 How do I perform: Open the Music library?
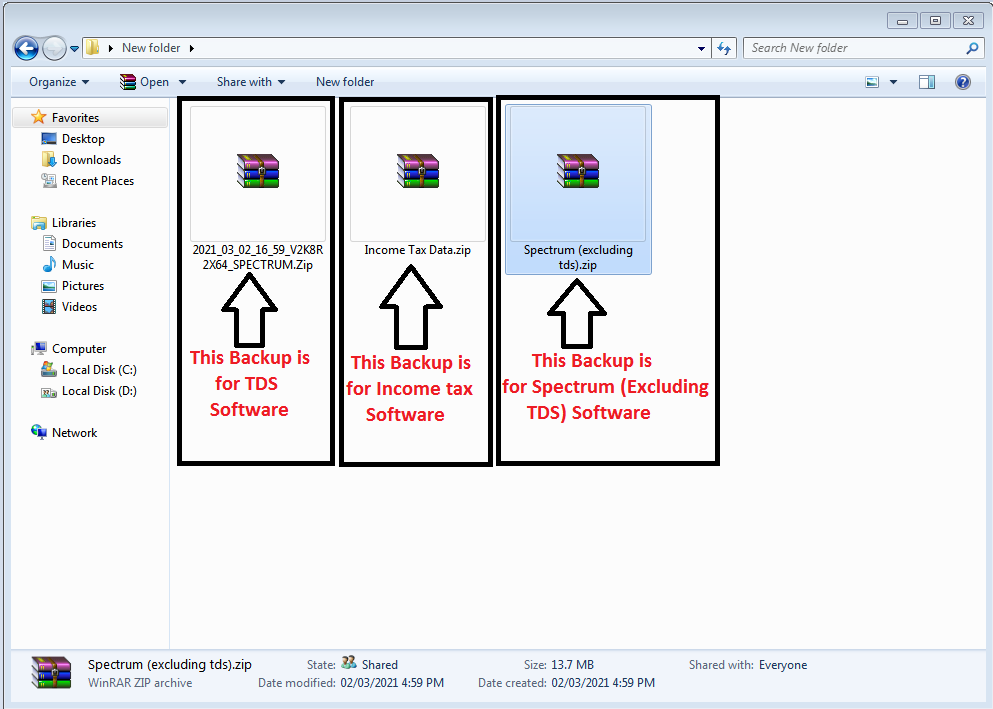click(77, 265)
